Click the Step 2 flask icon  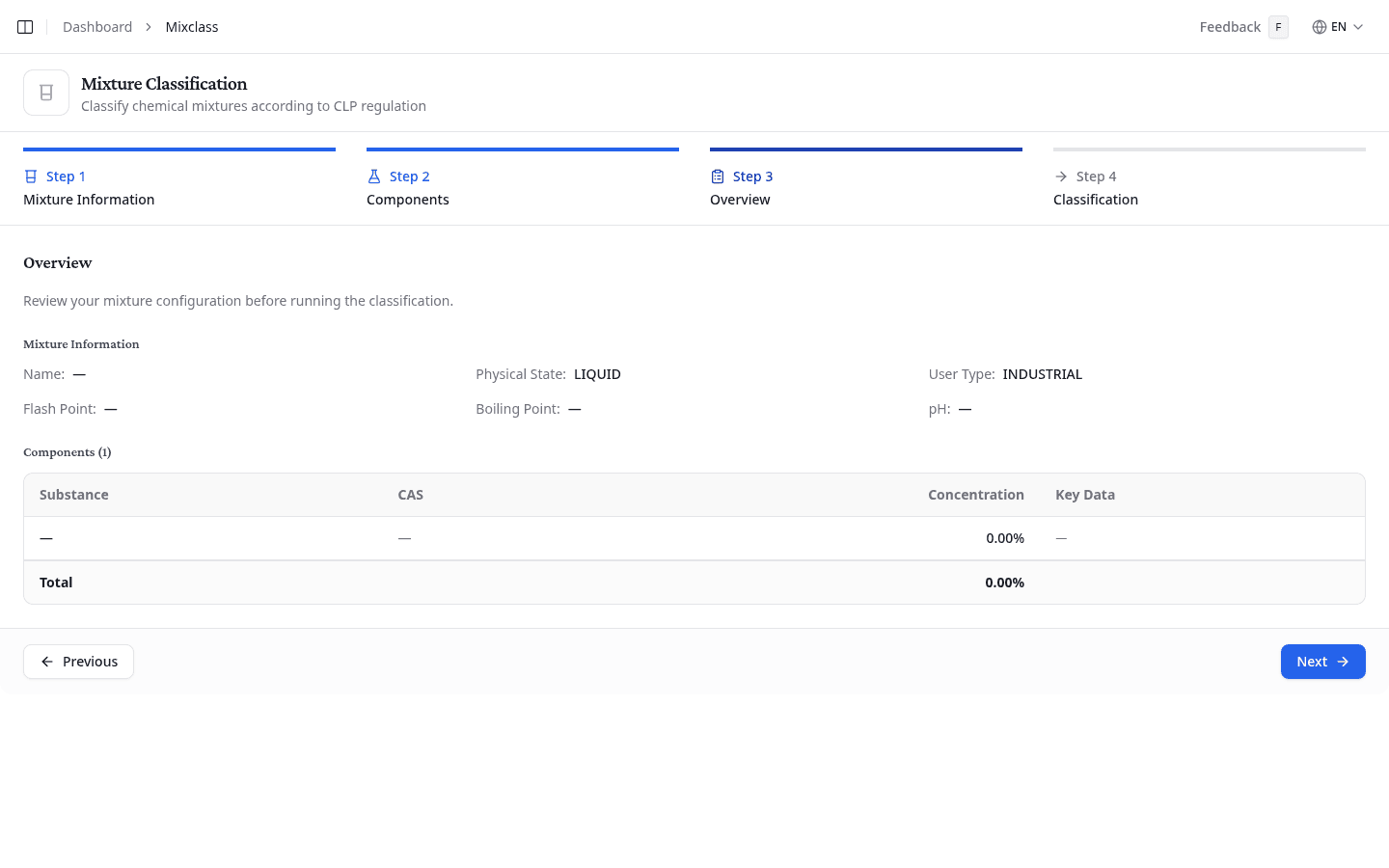[374, 176]
